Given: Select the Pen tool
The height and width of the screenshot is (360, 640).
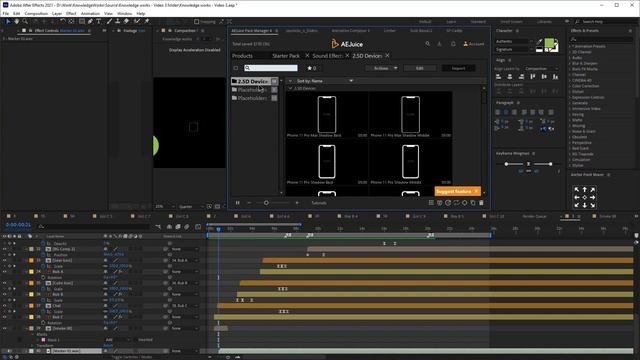Looking at the screenshot, I should (x=90, y=21).
